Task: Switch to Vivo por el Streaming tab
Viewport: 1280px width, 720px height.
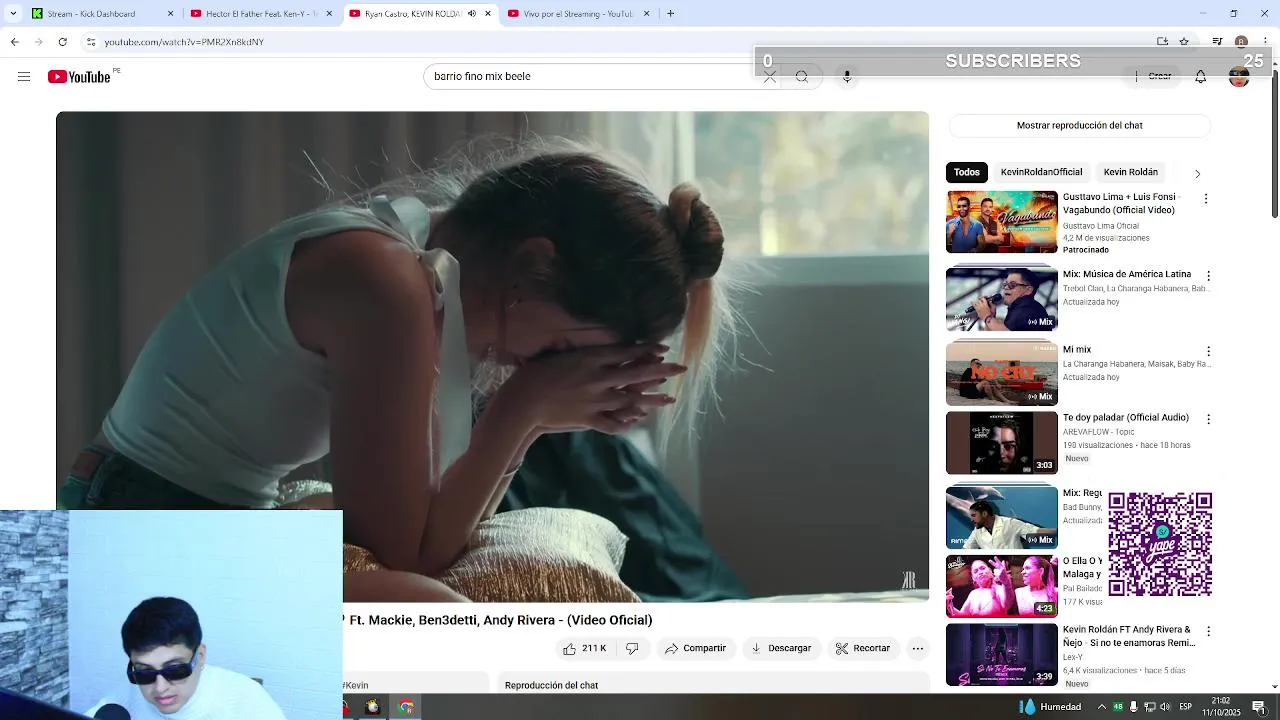Action: coord(579,14)
